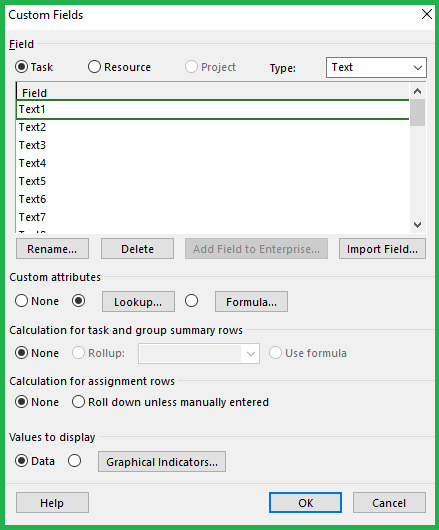This screenshot has height=530, width=439.
Task: Select Text3 in the field list
Action: 212,145
